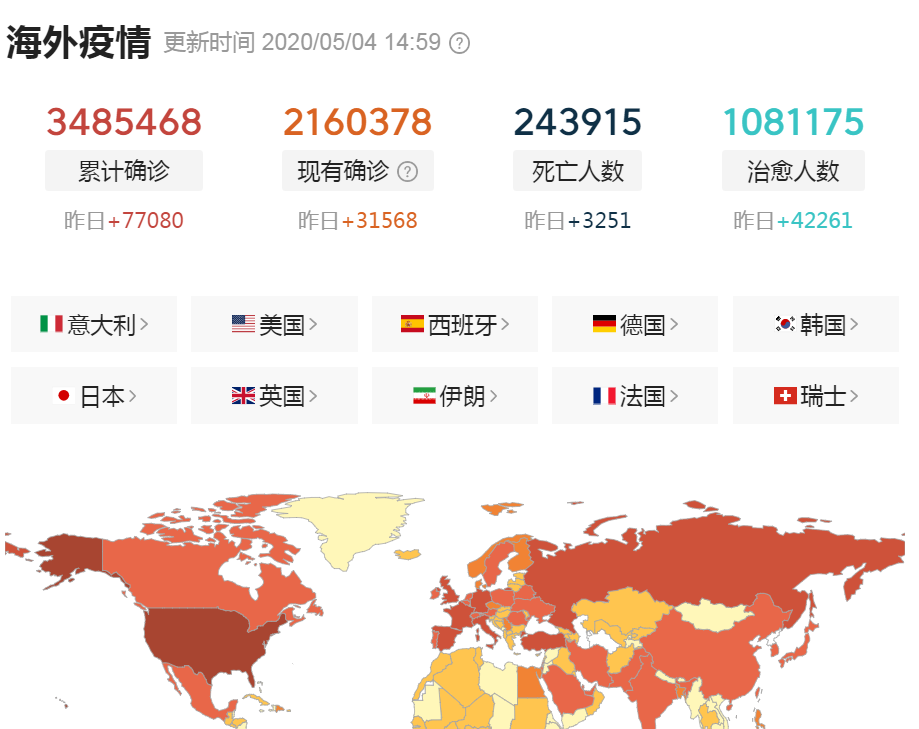The width and height of the screenshot is (919, 729).
Task: Select the 现有确诊 label button
Action: (x=358, y=171)
